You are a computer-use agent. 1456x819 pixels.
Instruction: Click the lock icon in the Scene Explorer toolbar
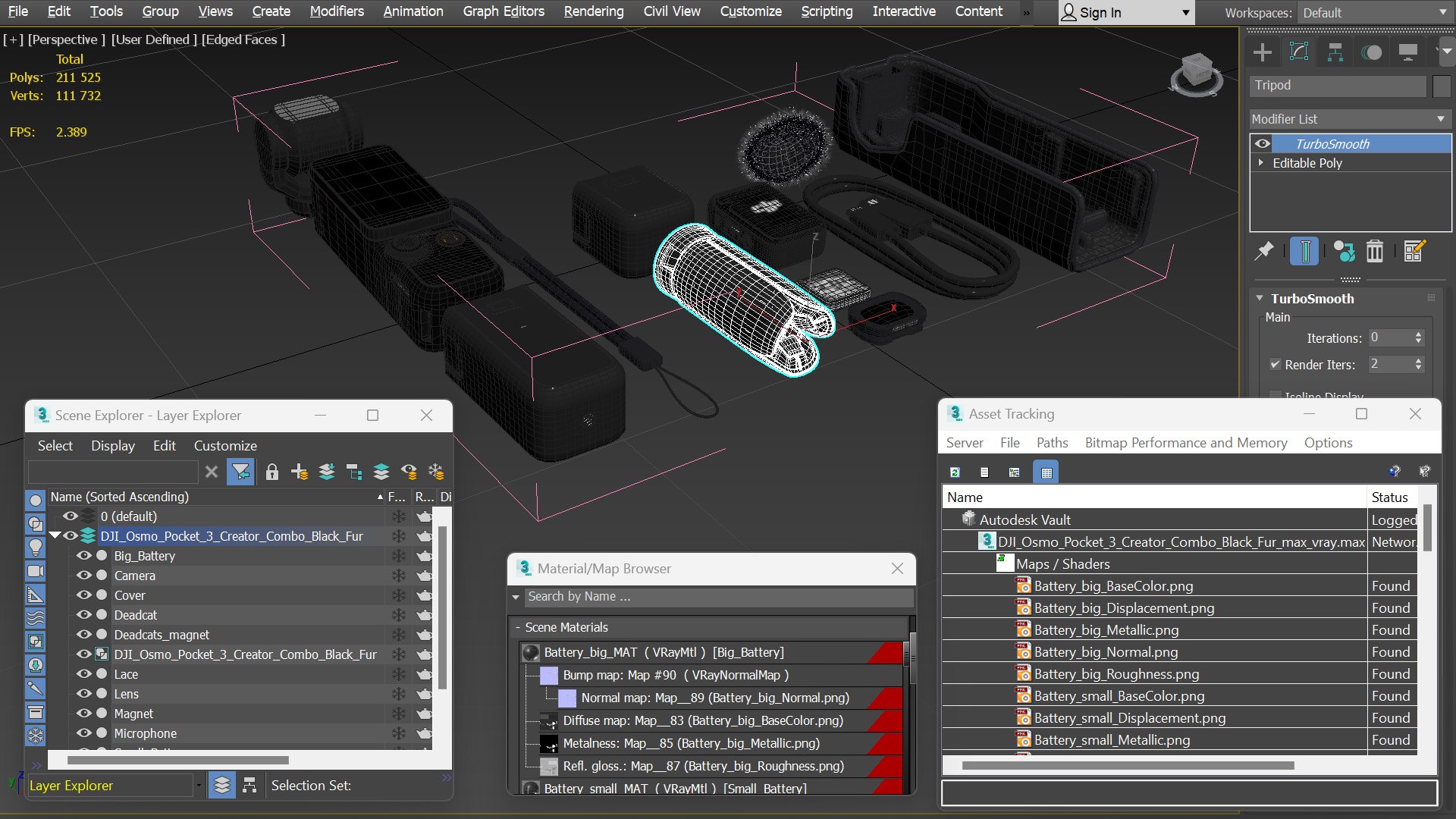pyautogui.click(x=272, y=472)
